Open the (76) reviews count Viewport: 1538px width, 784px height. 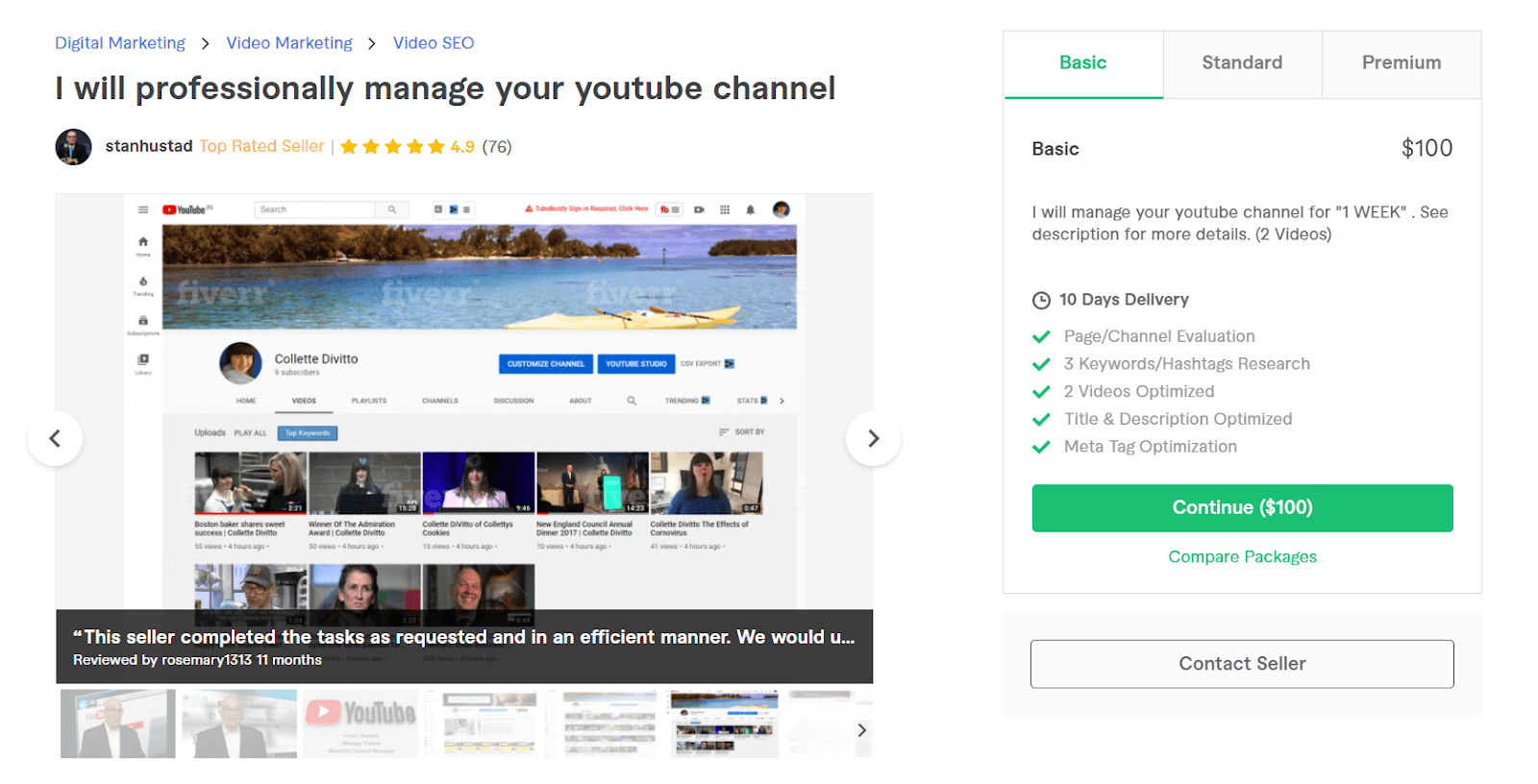497,147
